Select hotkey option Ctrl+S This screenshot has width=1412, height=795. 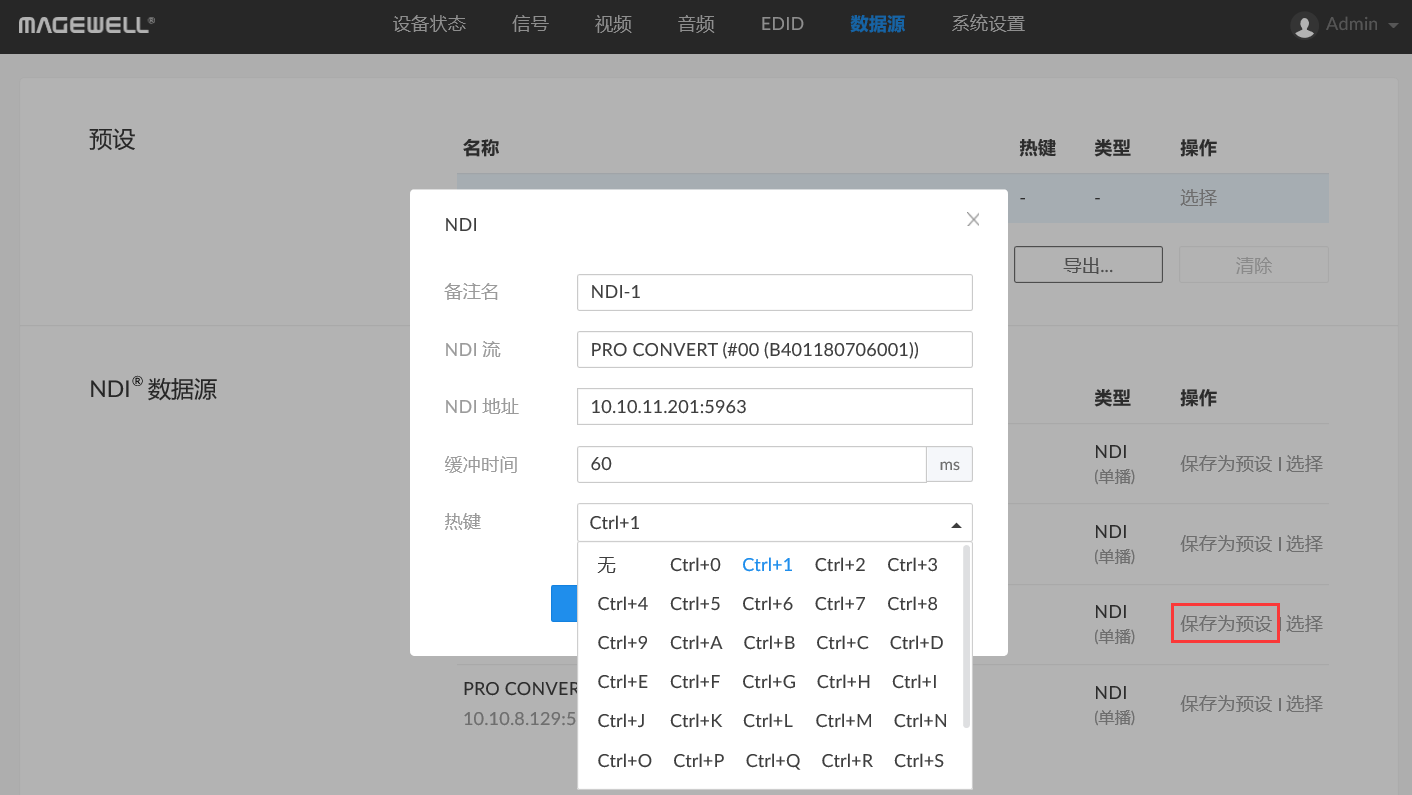coord(918,761)
